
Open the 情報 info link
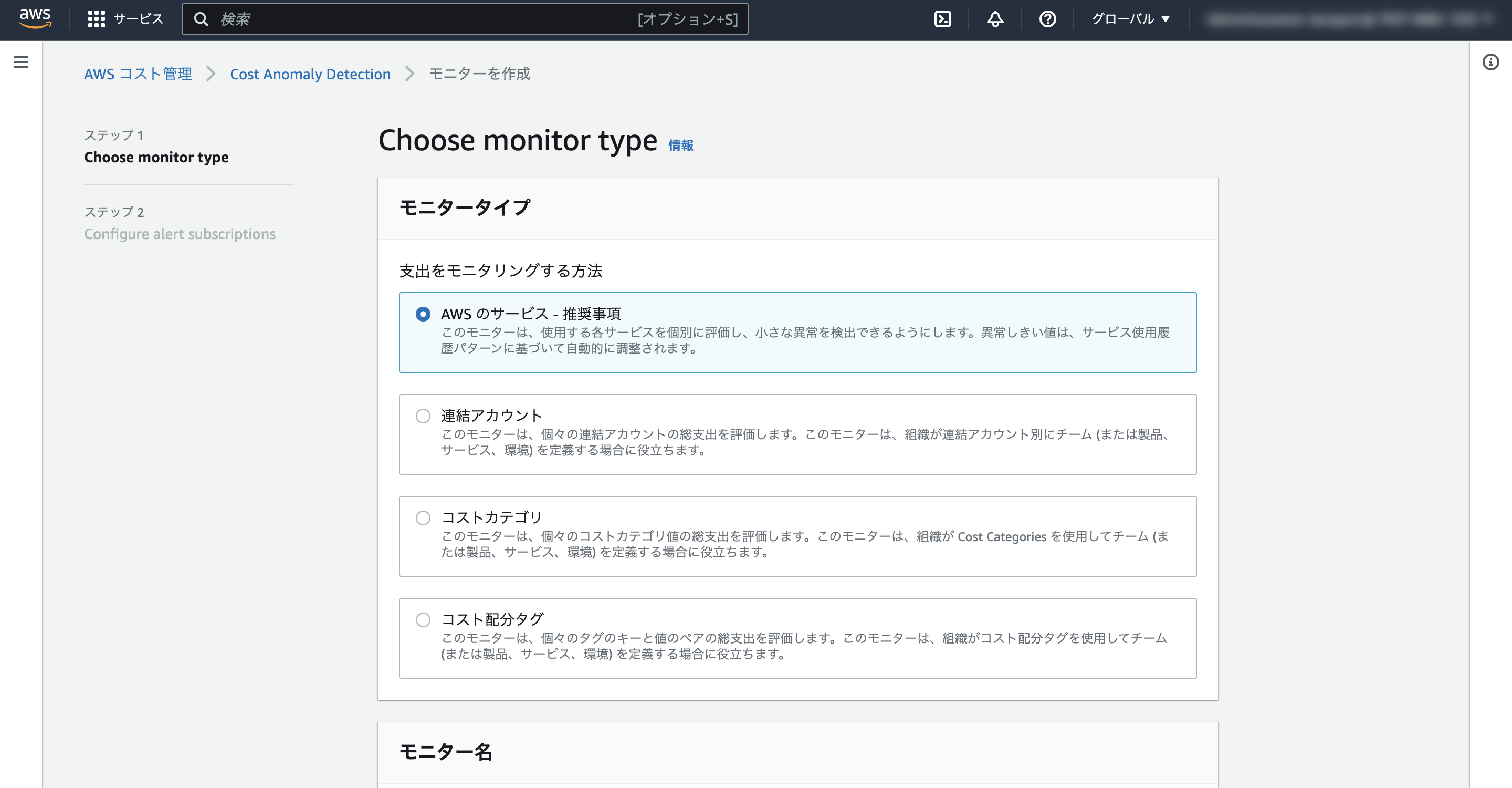[x=681, y=145]
